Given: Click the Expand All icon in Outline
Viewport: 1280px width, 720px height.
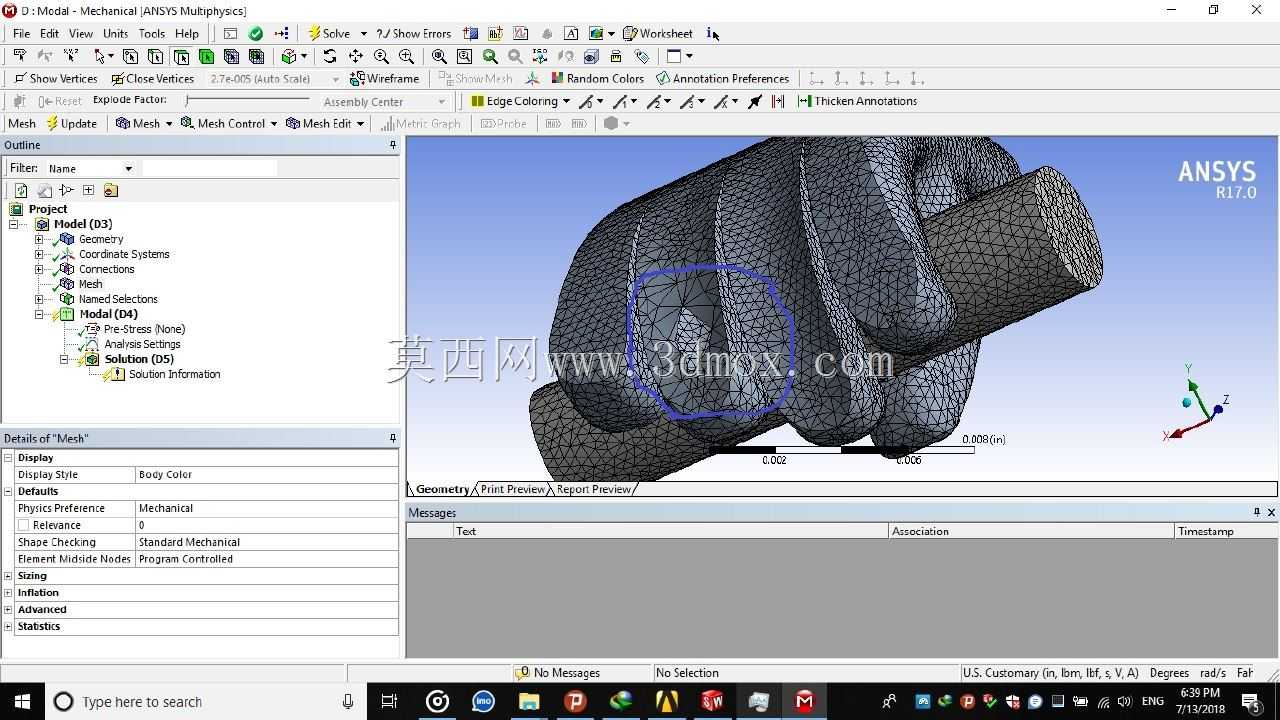Looking at the screenshot, I should [x=88, y=190].
